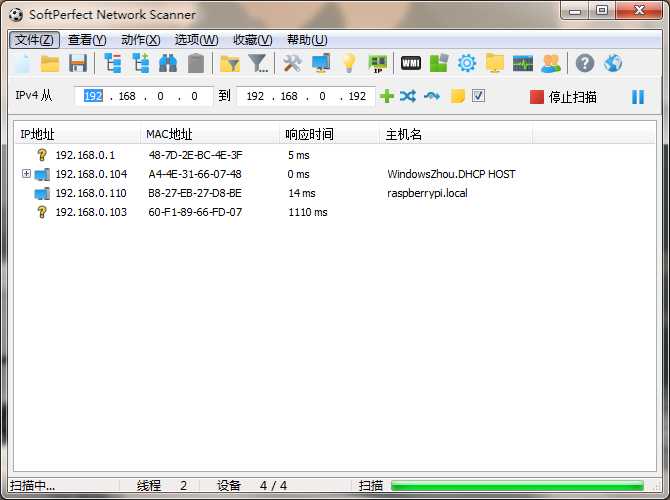Click MAC address A4-4E-31-66-07-48
670x500 pixels.
(195, 174)
